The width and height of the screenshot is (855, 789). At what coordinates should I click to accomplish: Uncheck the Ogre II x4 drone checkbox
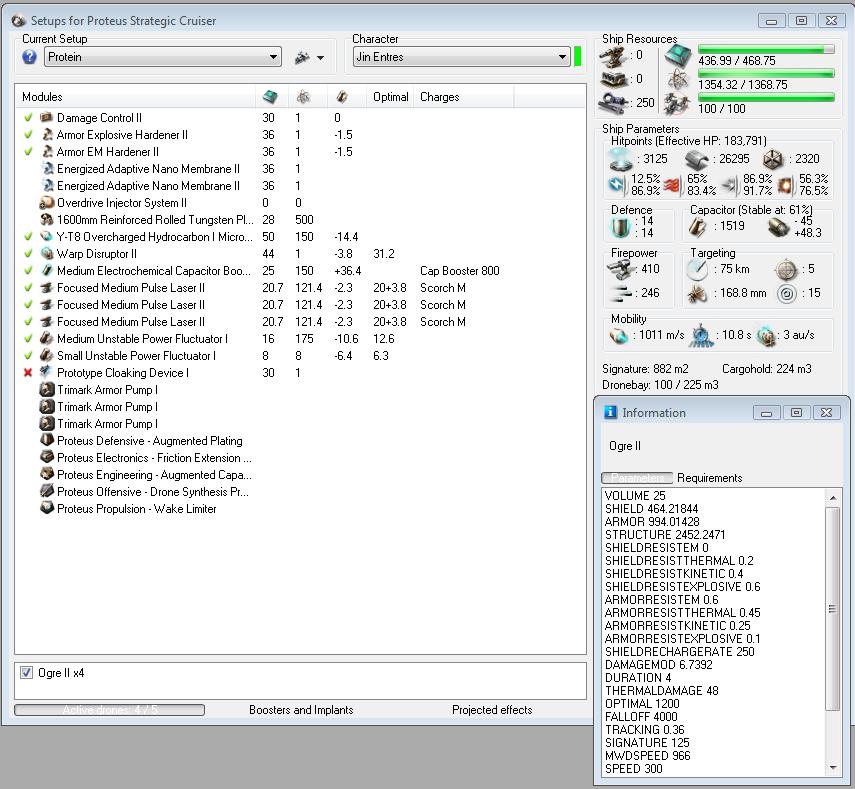[x=26, y=673]
